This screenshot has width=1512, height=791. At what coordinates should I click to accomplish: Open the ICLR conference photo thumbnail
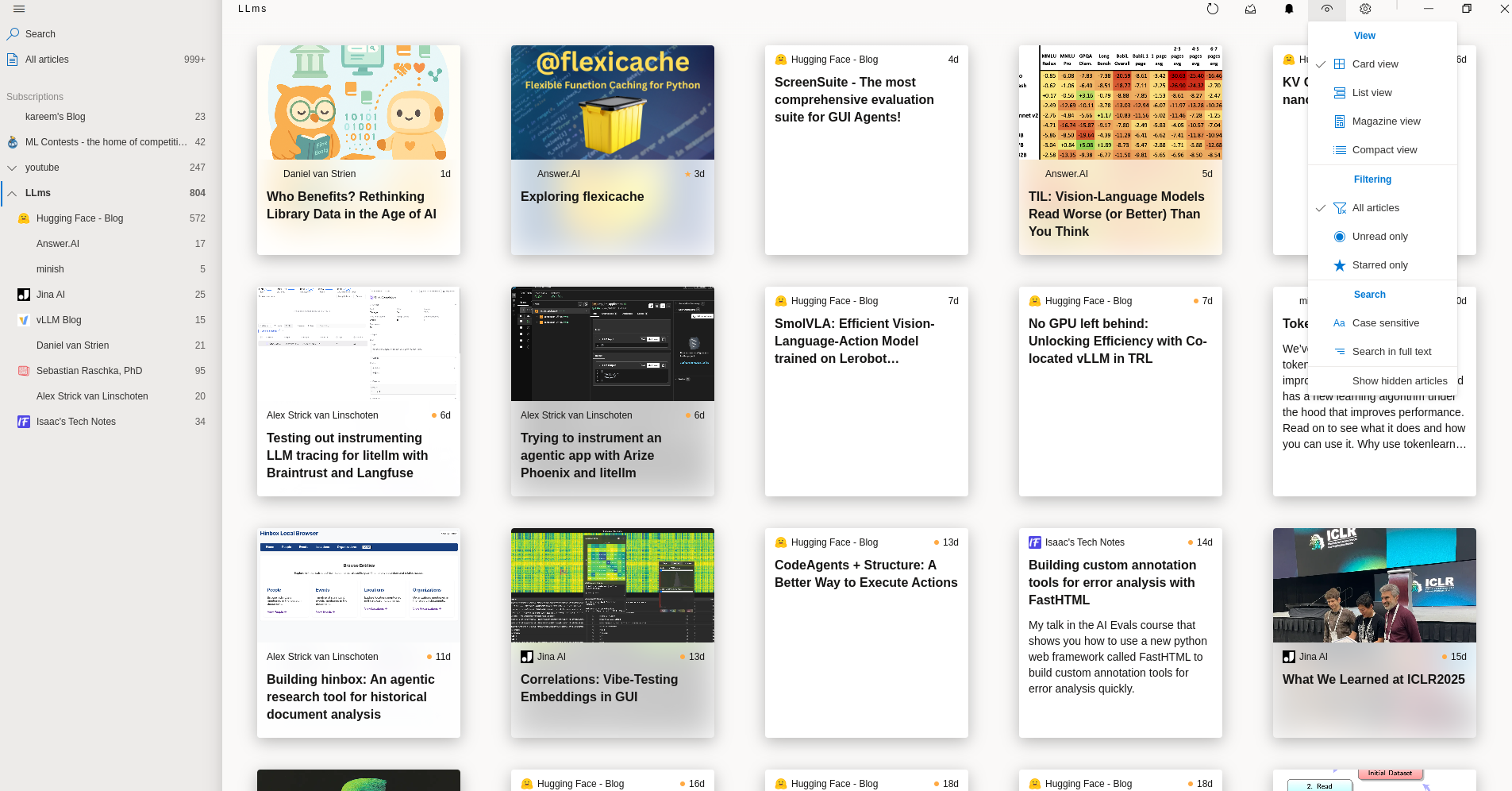pos(1375,585)
